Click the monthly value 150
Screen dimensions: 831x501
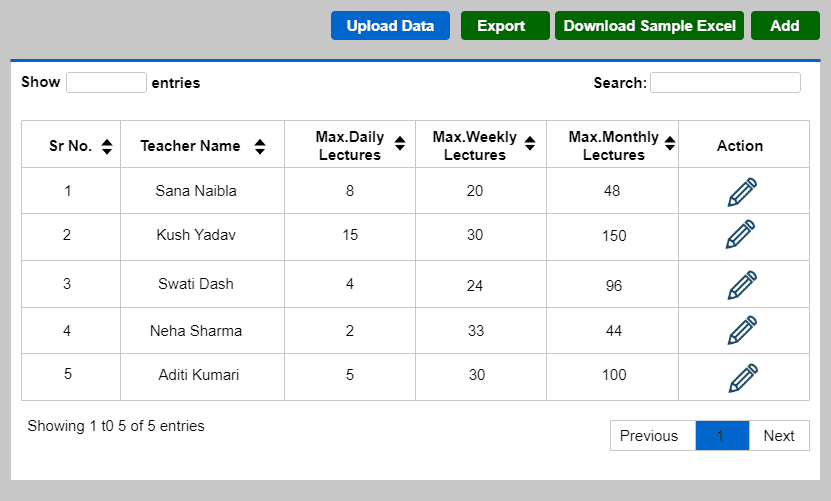click(614, 235)
